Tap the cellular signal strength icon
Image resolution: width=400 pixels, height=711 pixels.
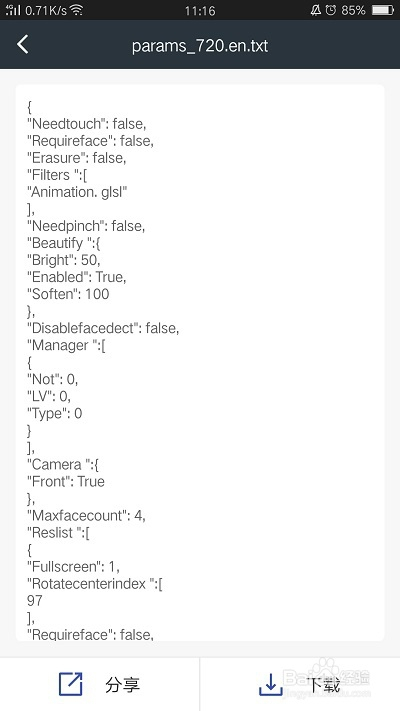tap(13, 10)
